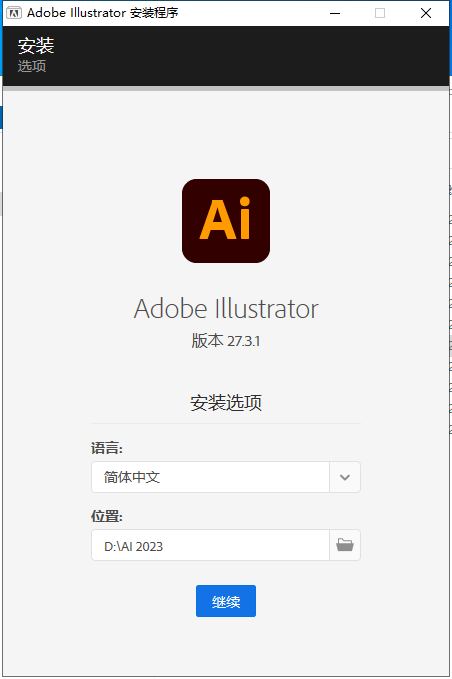
Task: Click the D:\AI 2023 location field
Action: (x=210, y=545)
